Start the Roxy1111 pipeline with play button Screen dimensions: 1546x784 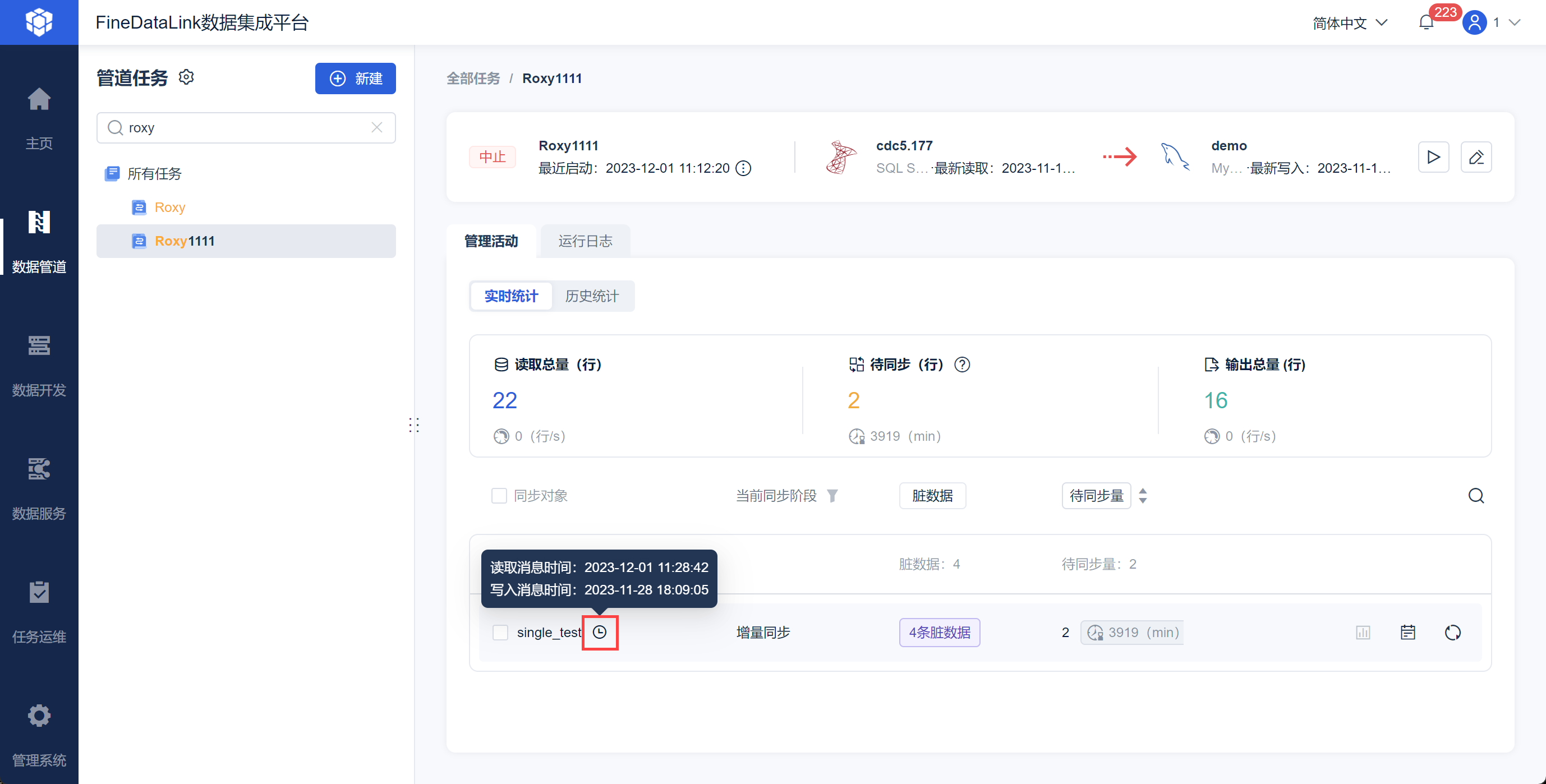(x=1433, y=157)
